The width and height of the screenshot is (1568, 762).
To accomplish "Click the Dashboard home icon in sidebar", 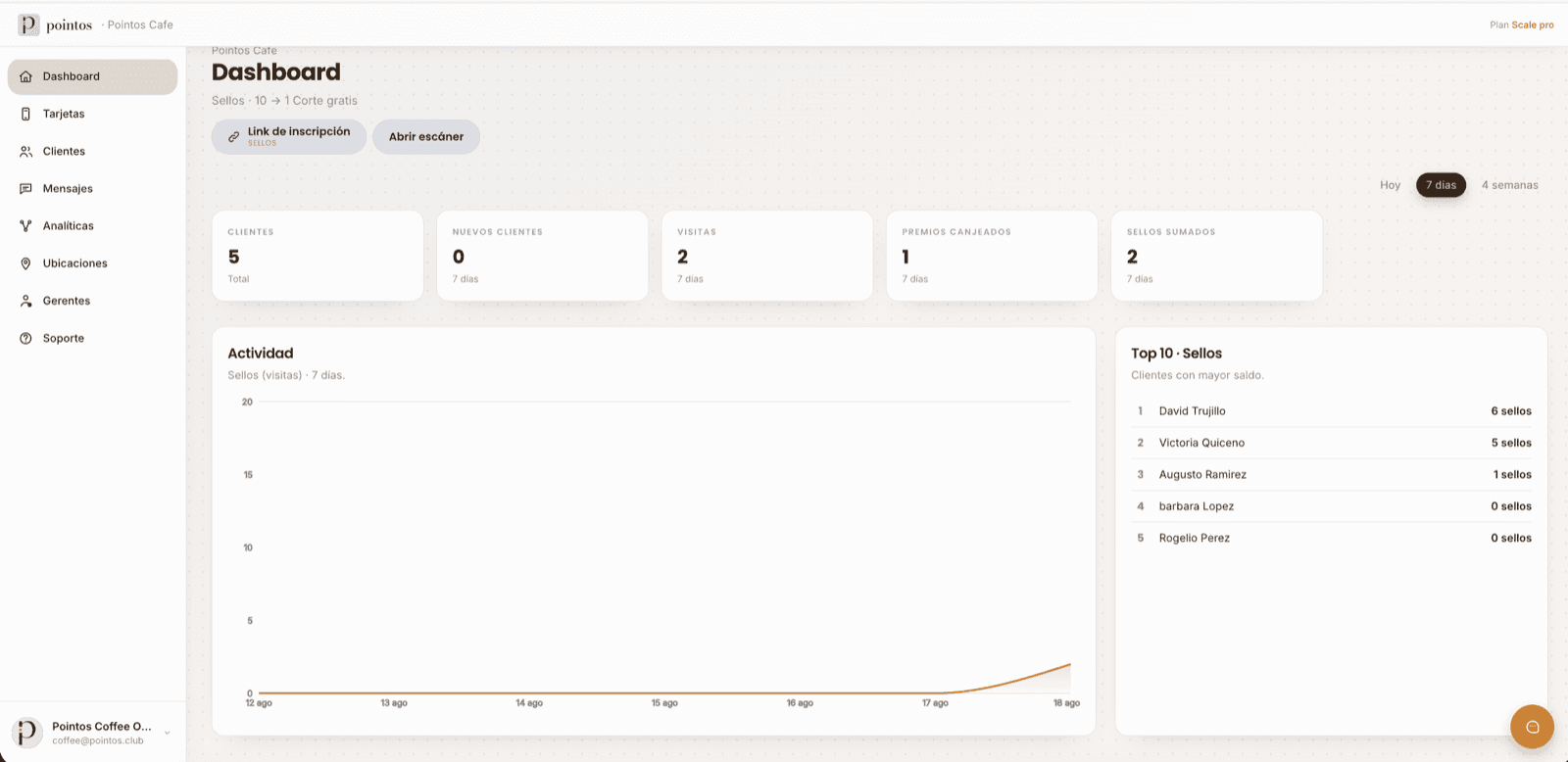I will point(26,76).
